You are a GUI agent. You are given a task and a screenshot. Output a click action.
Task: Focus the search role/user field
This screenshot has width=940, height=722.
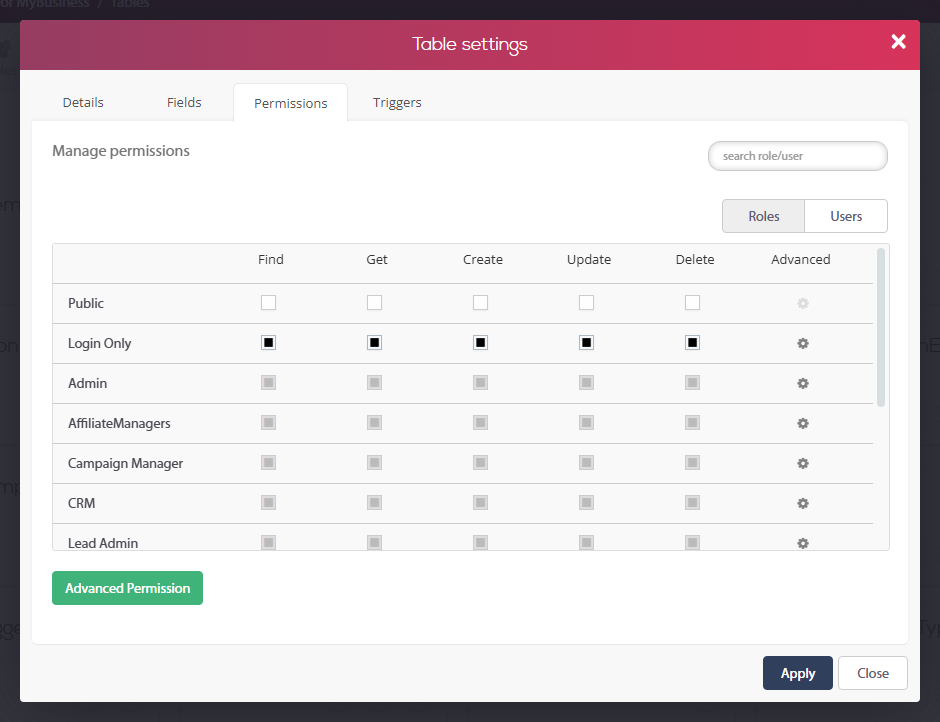coord(798,156)
